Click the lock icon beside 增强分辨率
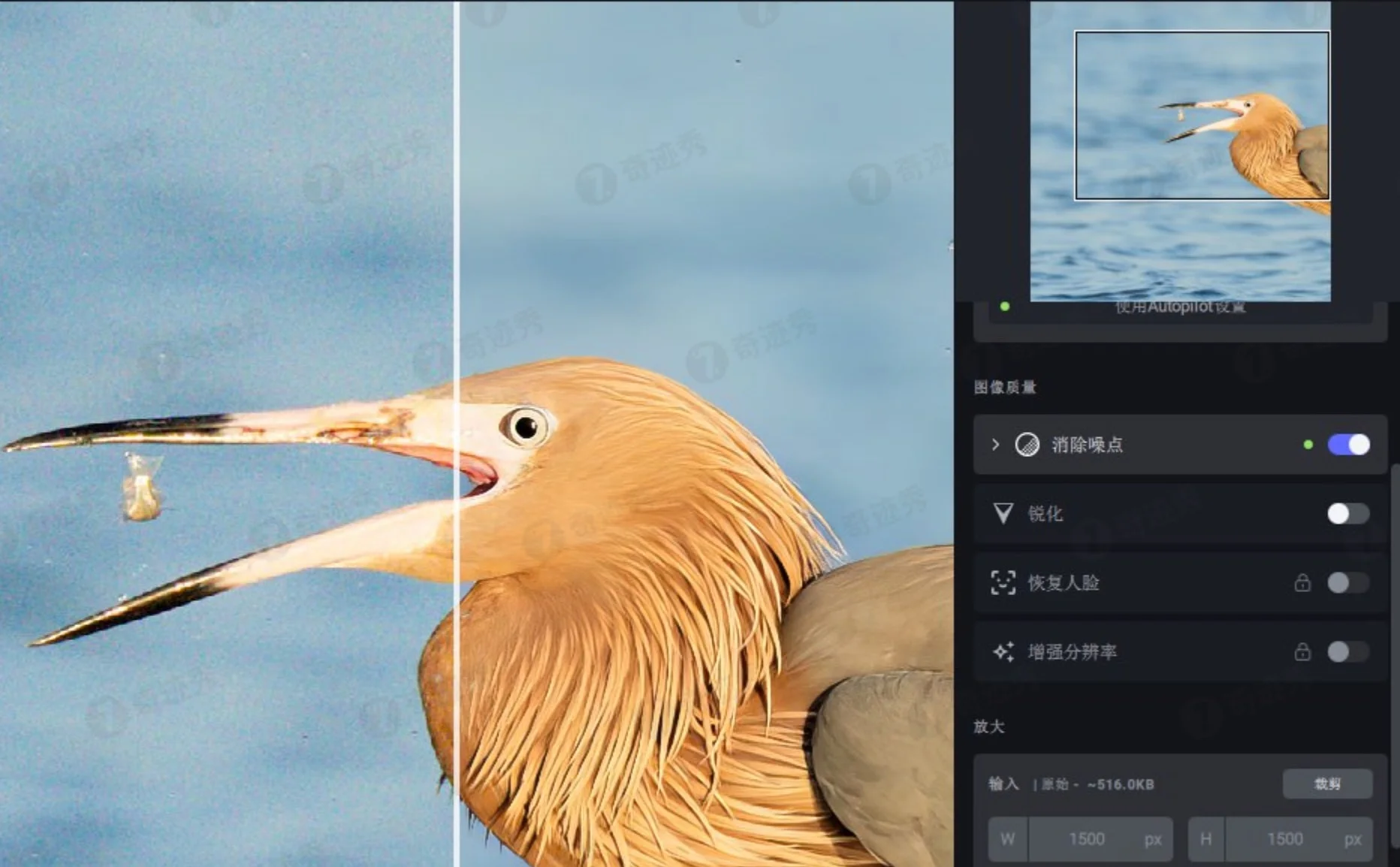1400x867 pixels. pyautogui.click(x=1304, y=652)
